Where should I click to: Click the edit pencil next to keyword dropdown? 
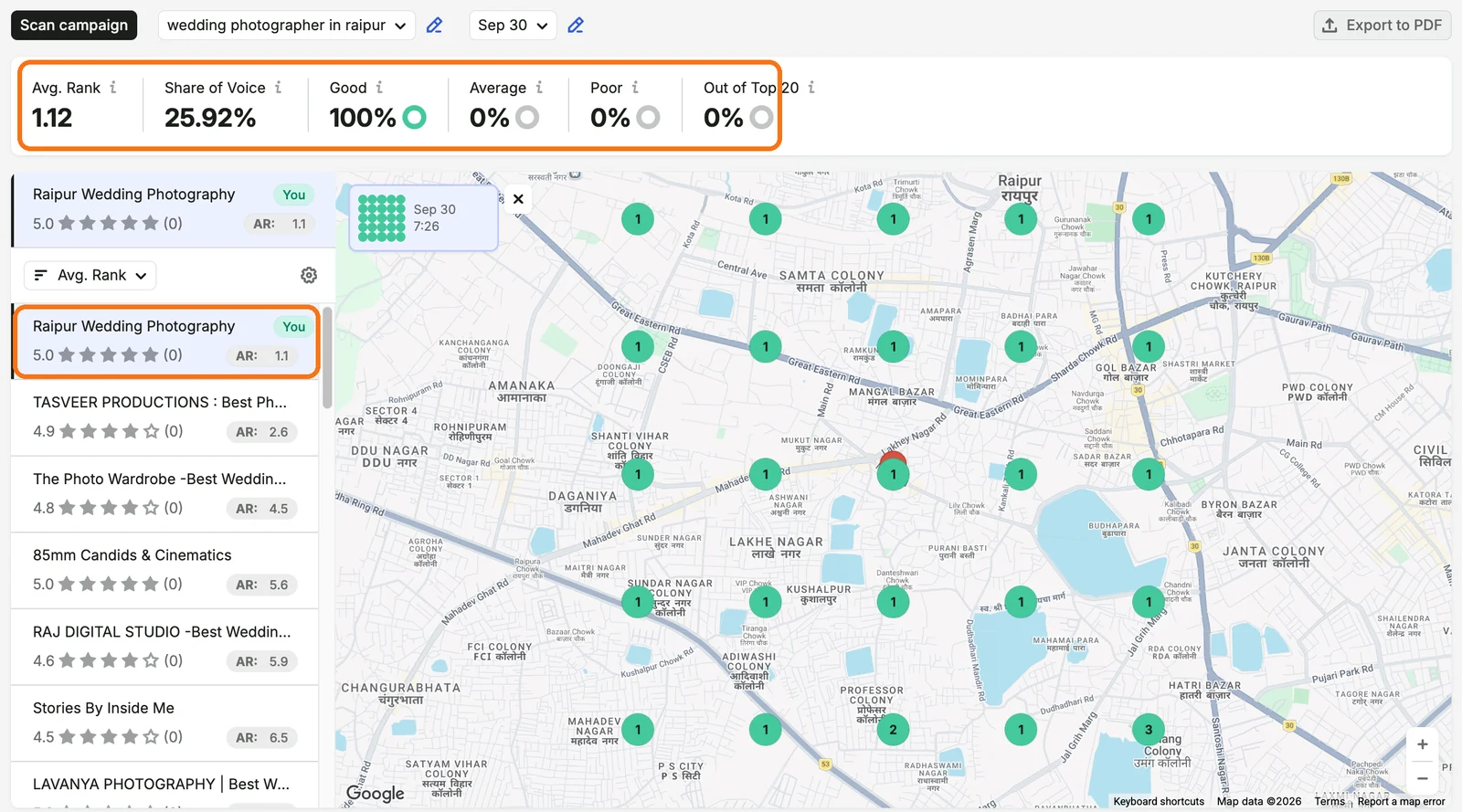tap(435, 26)
